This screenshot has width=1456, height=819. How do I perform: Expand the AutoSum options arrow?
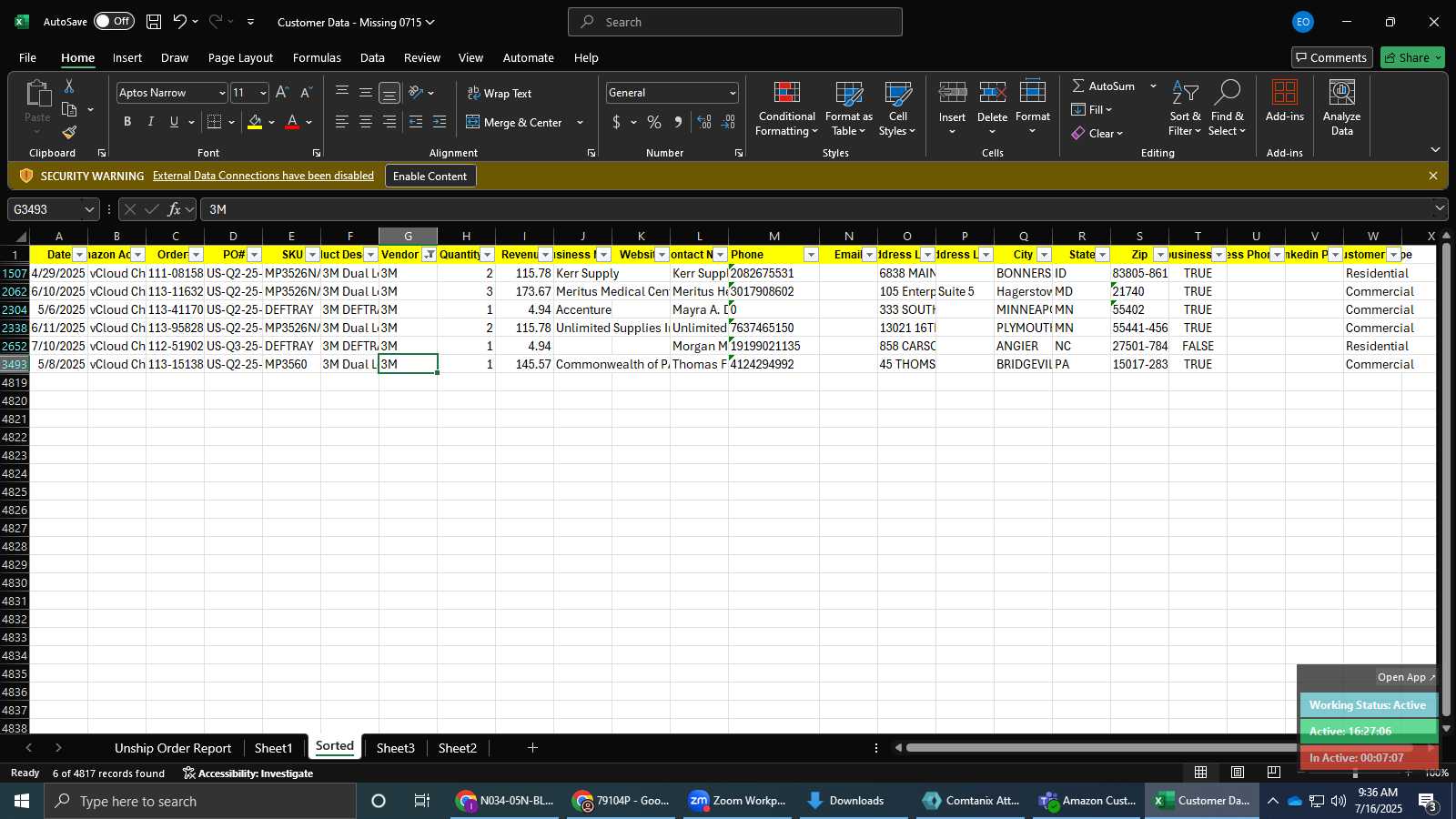1153,86
